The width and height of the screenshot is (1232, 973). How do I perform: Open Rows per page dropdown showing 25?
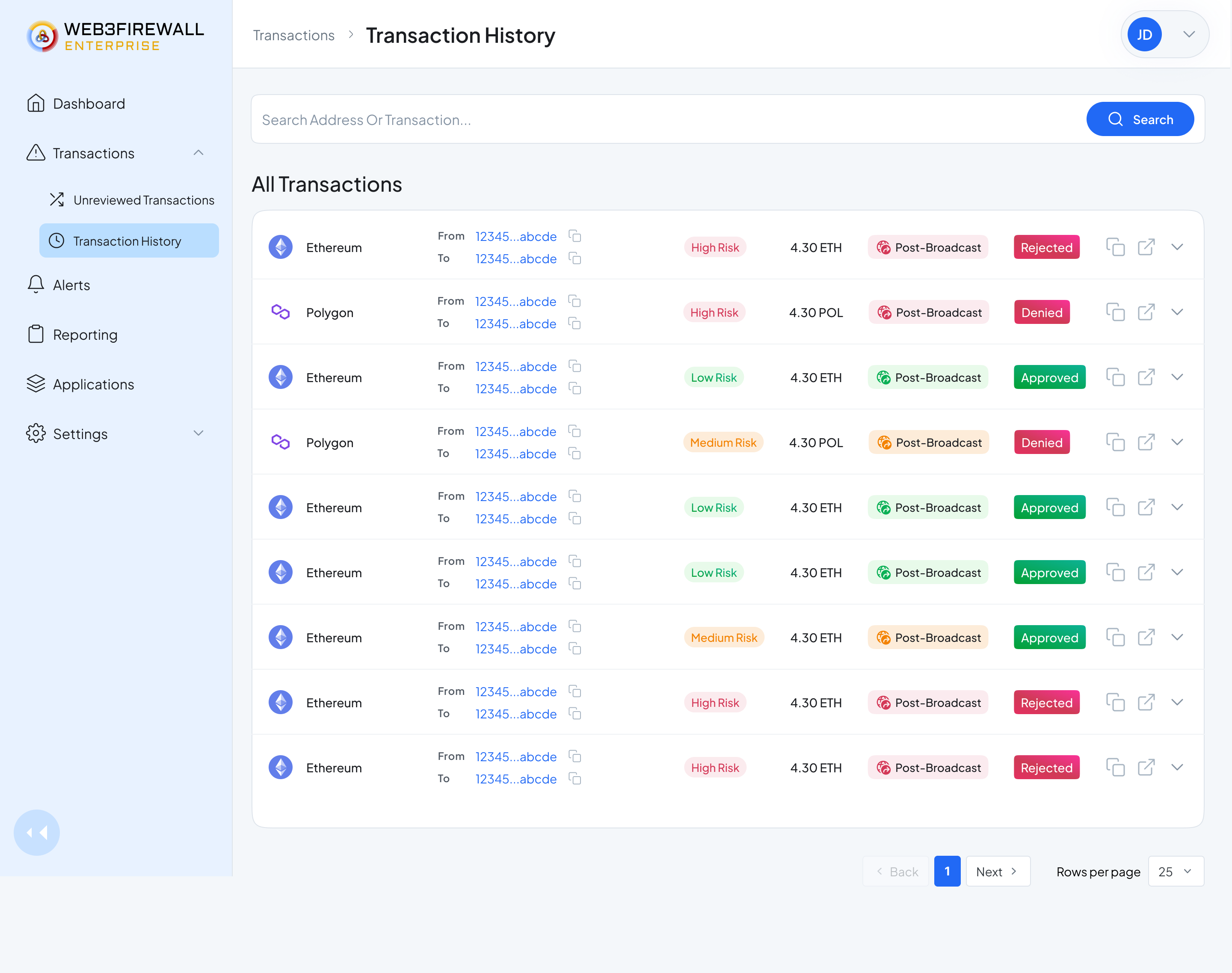coord(1176,871)
